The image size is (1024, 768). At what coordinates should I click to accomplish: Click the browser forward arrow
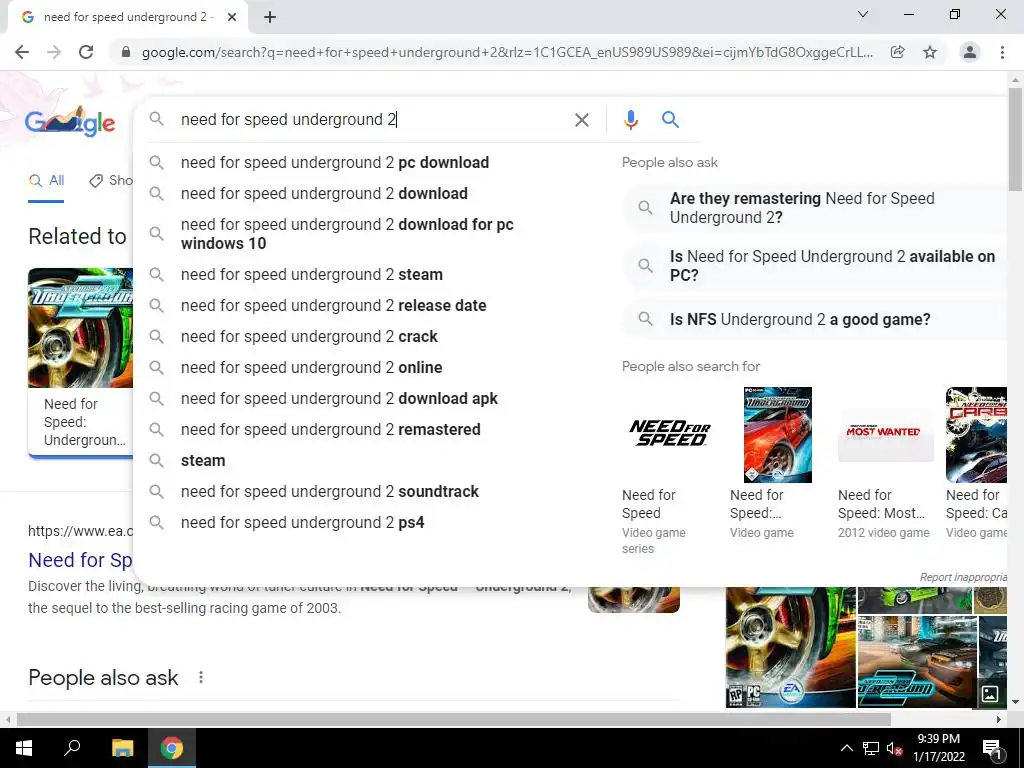coord(54,52)
